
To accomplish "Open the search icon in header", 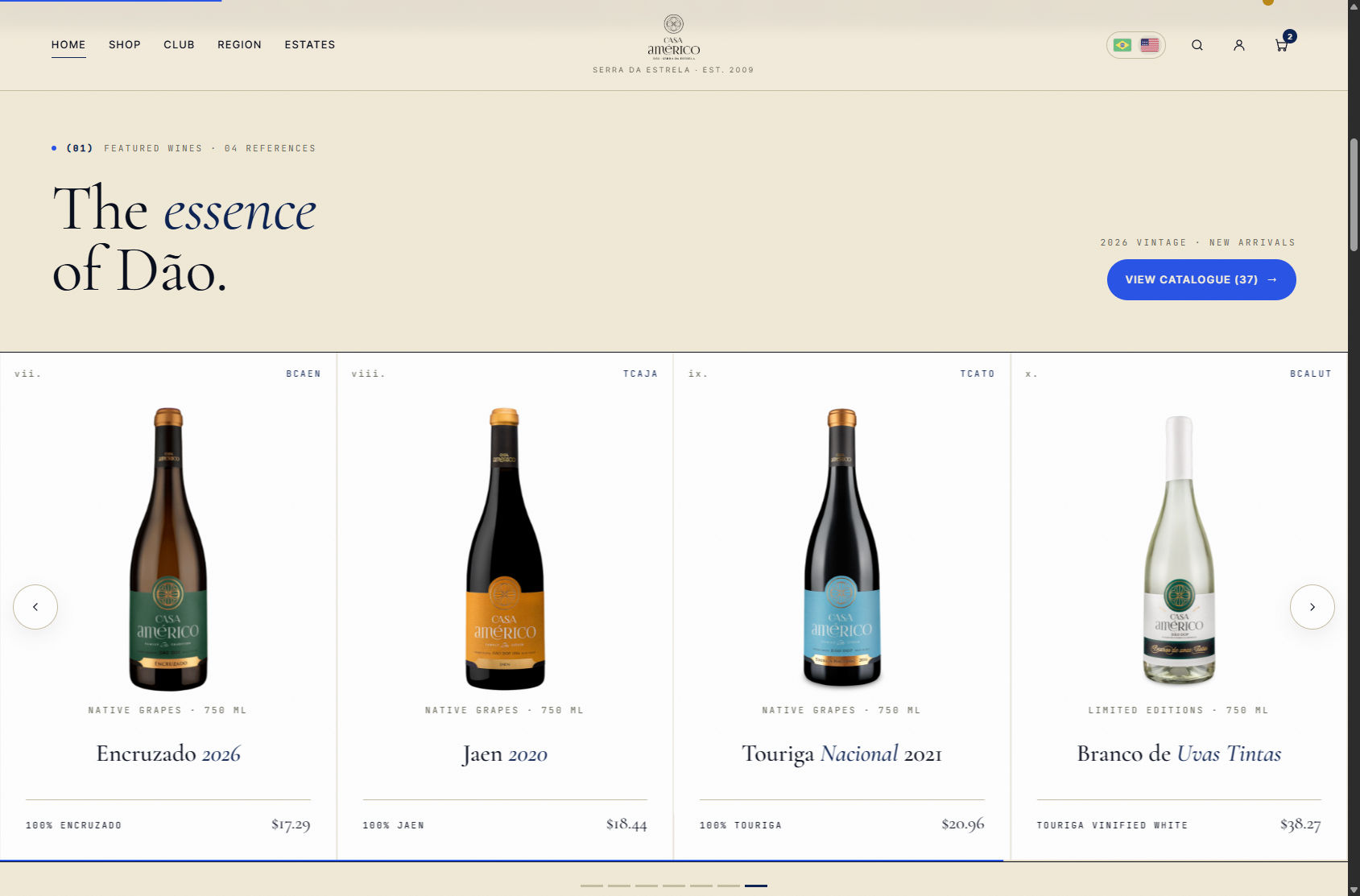I will (1197, 45).
